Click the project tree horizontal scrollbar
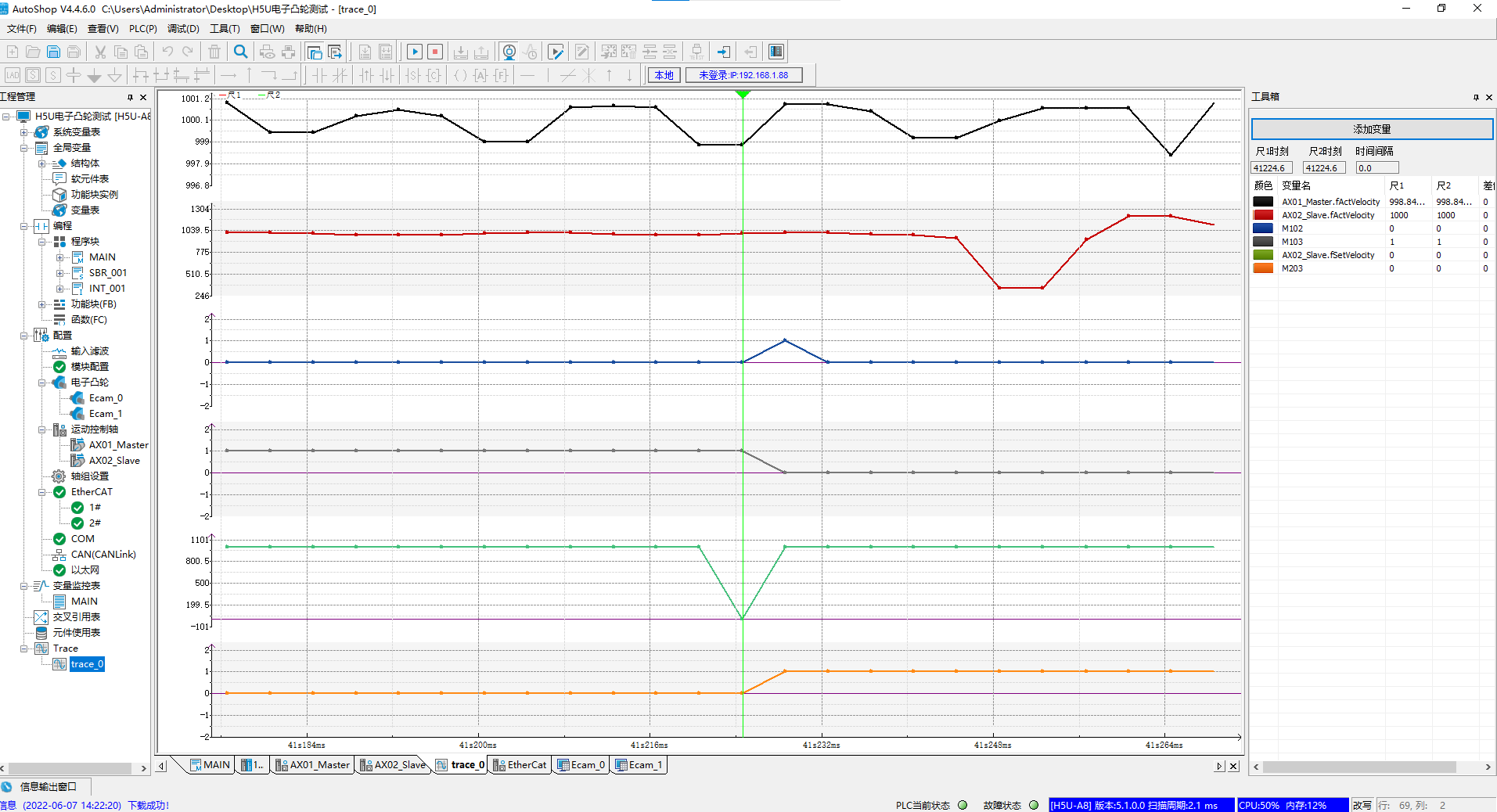This screenshot has width=1497, height=812. pyautogui.click(x=70, y=768)
